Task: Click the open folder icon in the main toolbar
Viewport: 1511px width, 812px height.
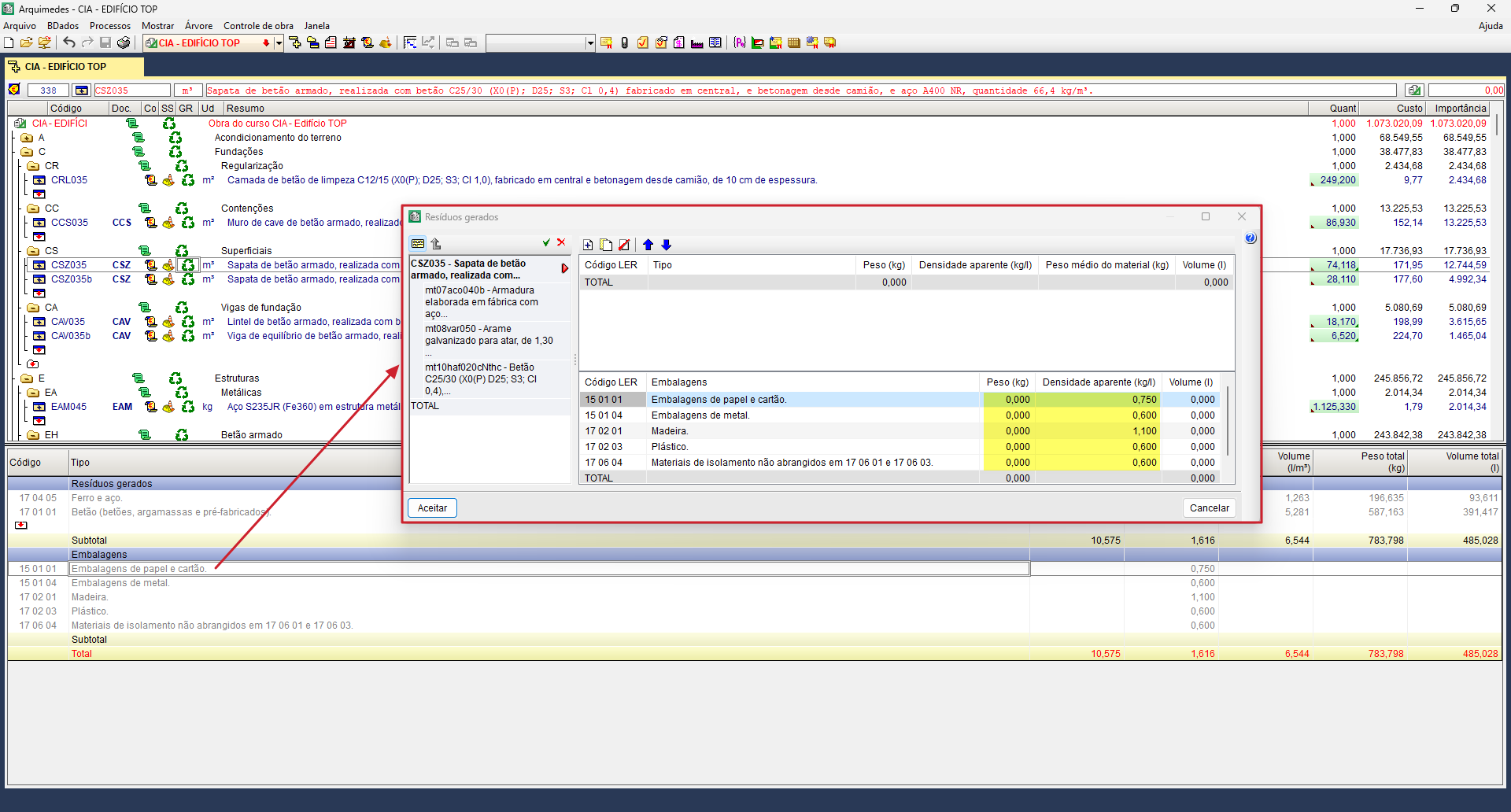Action: [x=27, y=42]
